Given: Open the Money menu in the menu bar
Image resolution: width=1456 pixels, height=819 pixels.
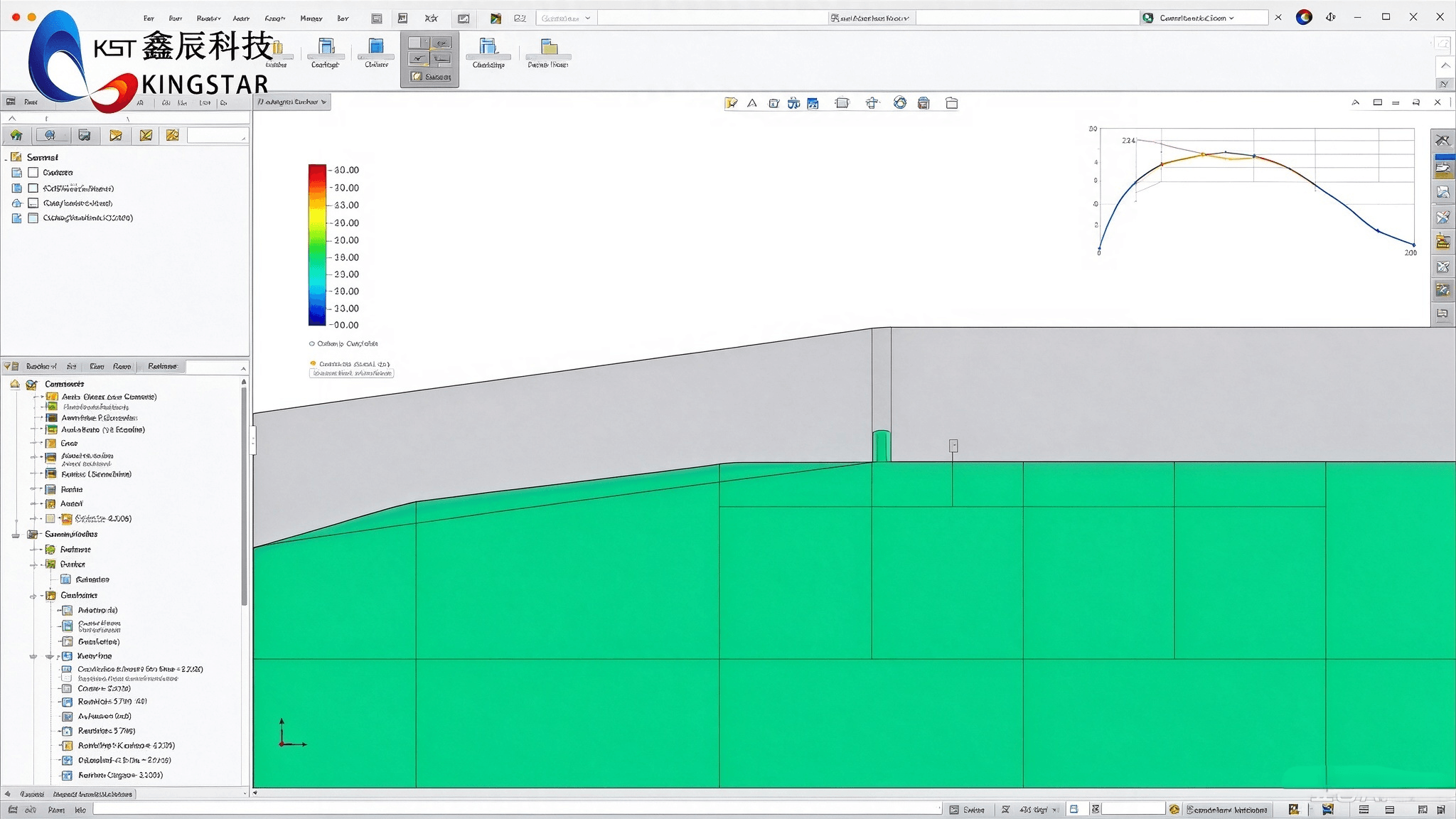Looking at the screenshot, I should tap(311, 18).
